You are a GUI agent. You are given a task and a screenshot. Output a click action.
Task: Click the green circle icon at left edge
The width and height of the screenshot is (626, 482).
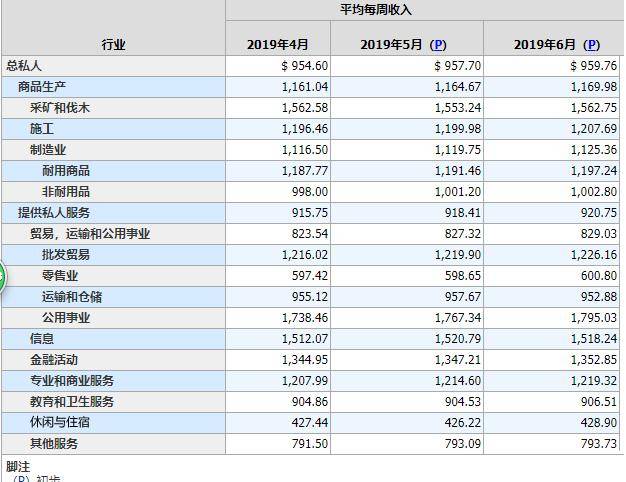2,277
